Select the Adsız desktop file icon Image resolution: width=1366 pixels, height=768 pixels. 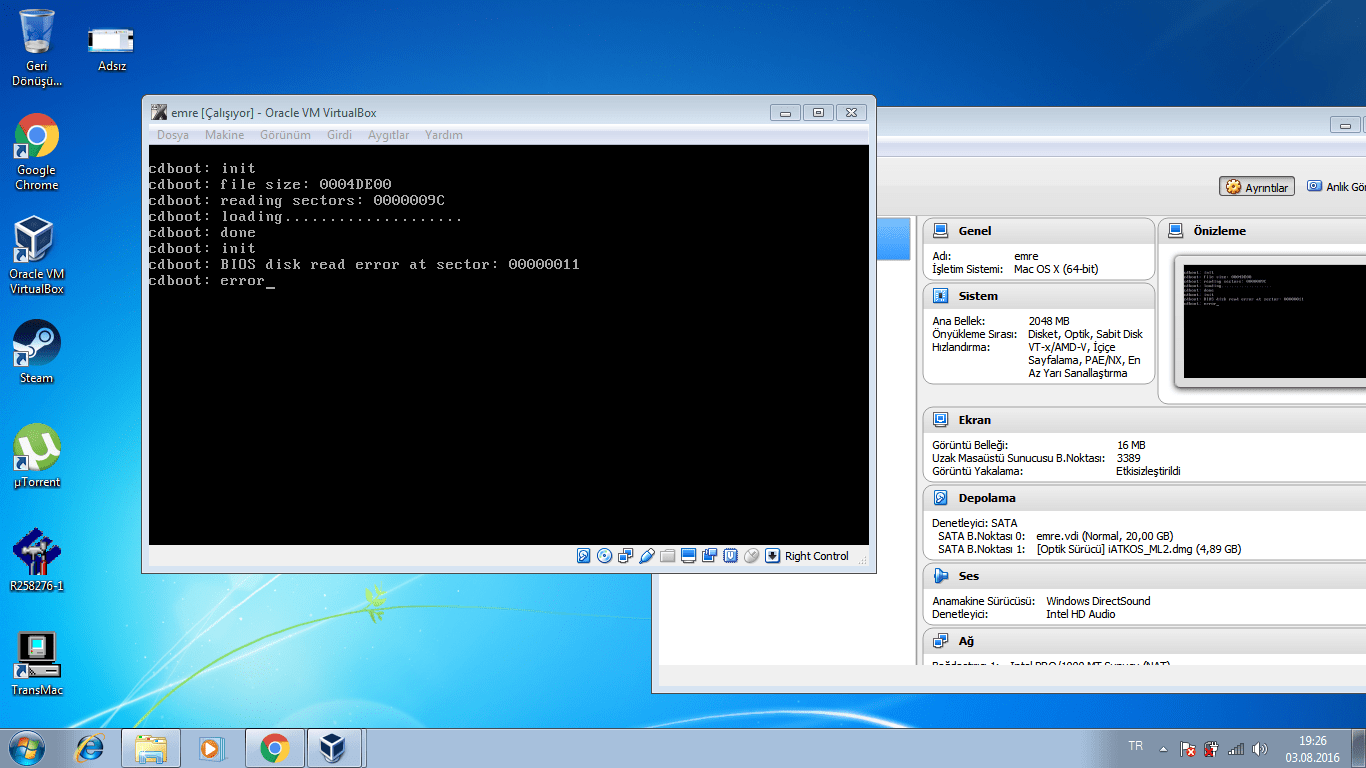pyautogui.click(x=111, y=48)
